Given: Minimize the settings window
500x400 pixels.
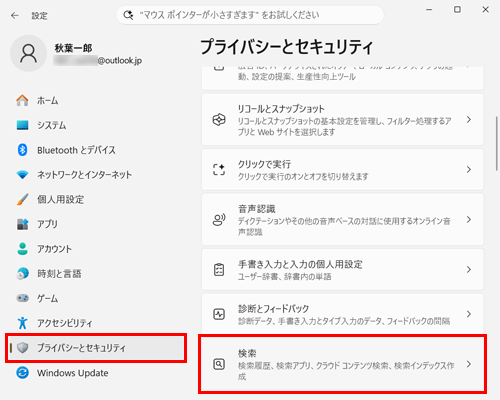Looking at the screenshot, I should pos(429,10).
